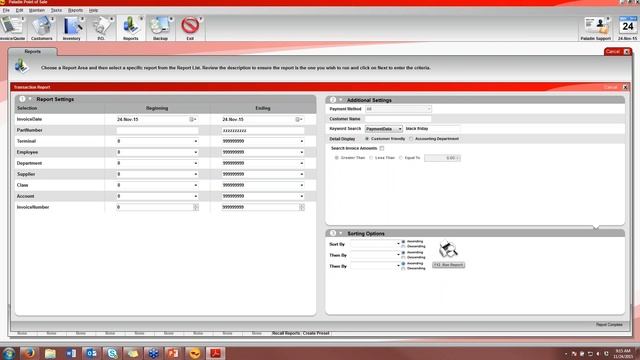Open the Paladin smiley taskbar icon

[195, 353]
